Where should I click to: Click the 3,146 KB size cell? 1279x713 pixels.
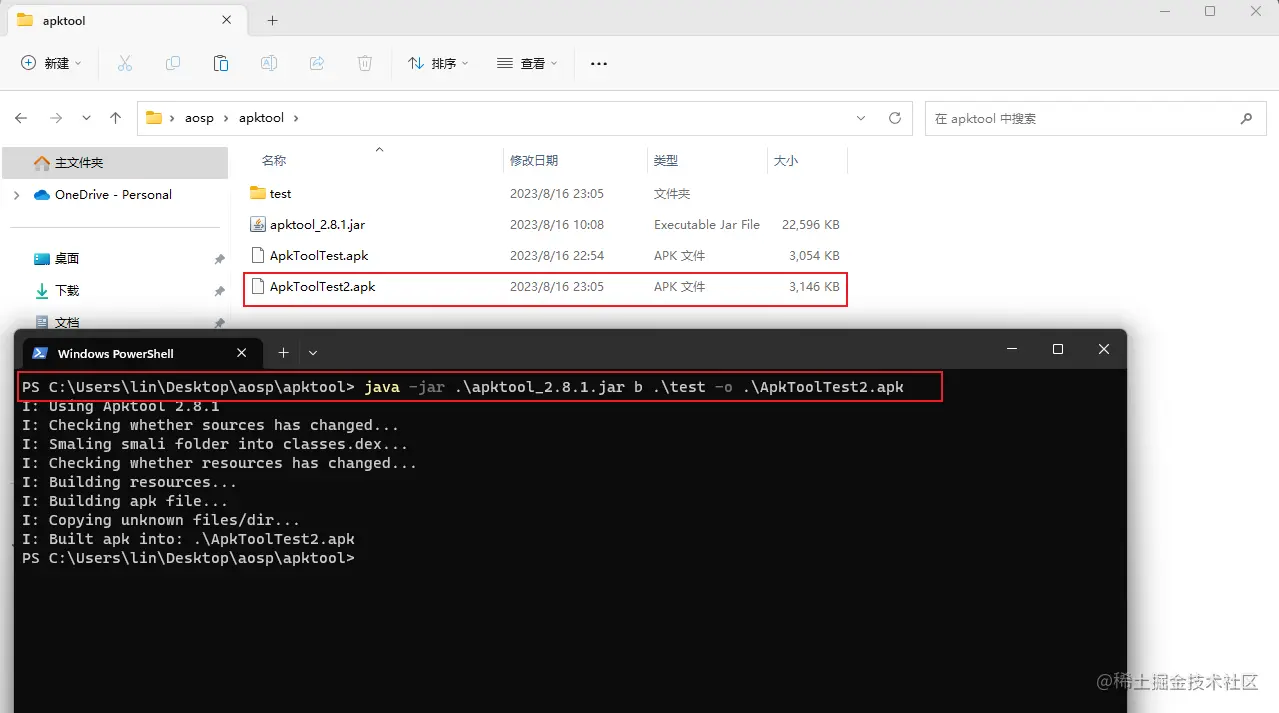click(x=814, y=287)
